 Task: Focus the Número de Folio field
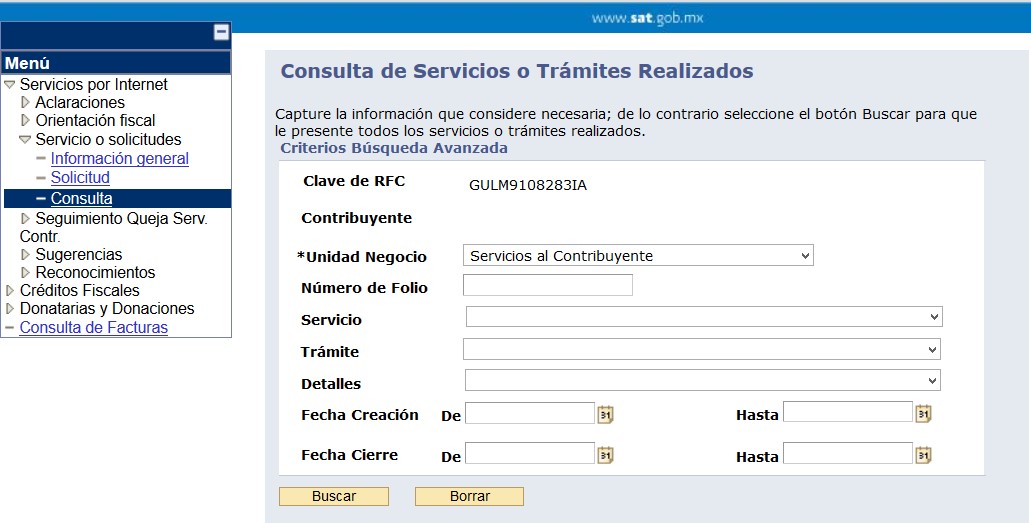[548, 285]
